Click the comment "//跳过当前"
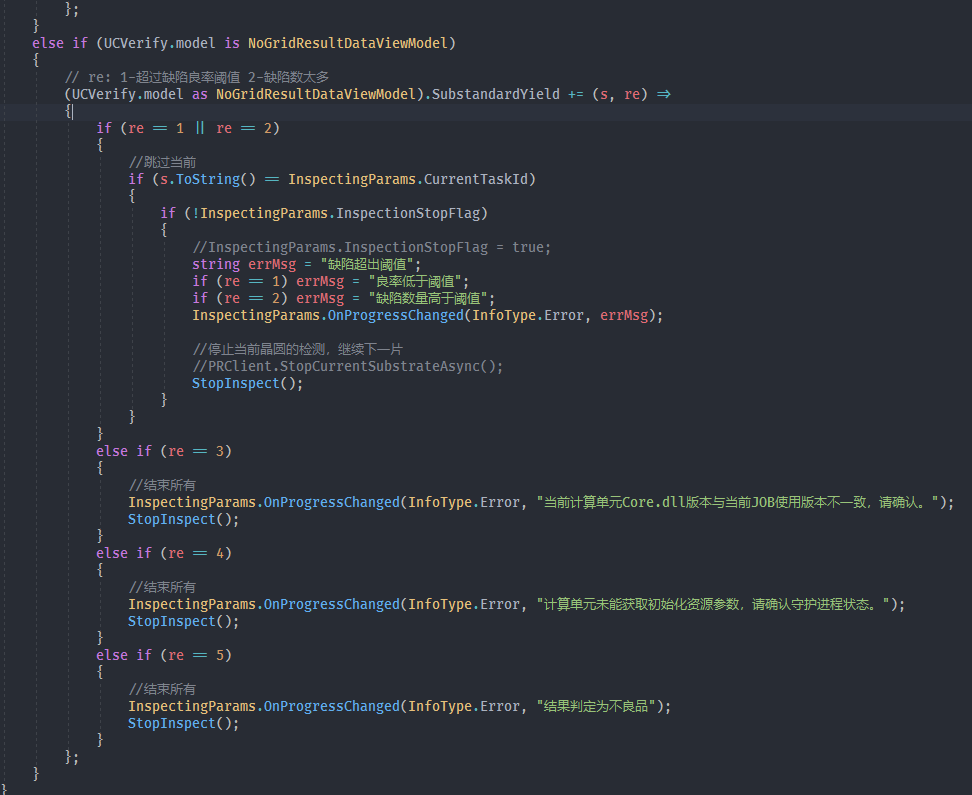Viewport: 972px width, 795px height. click(x=162, y=162)
